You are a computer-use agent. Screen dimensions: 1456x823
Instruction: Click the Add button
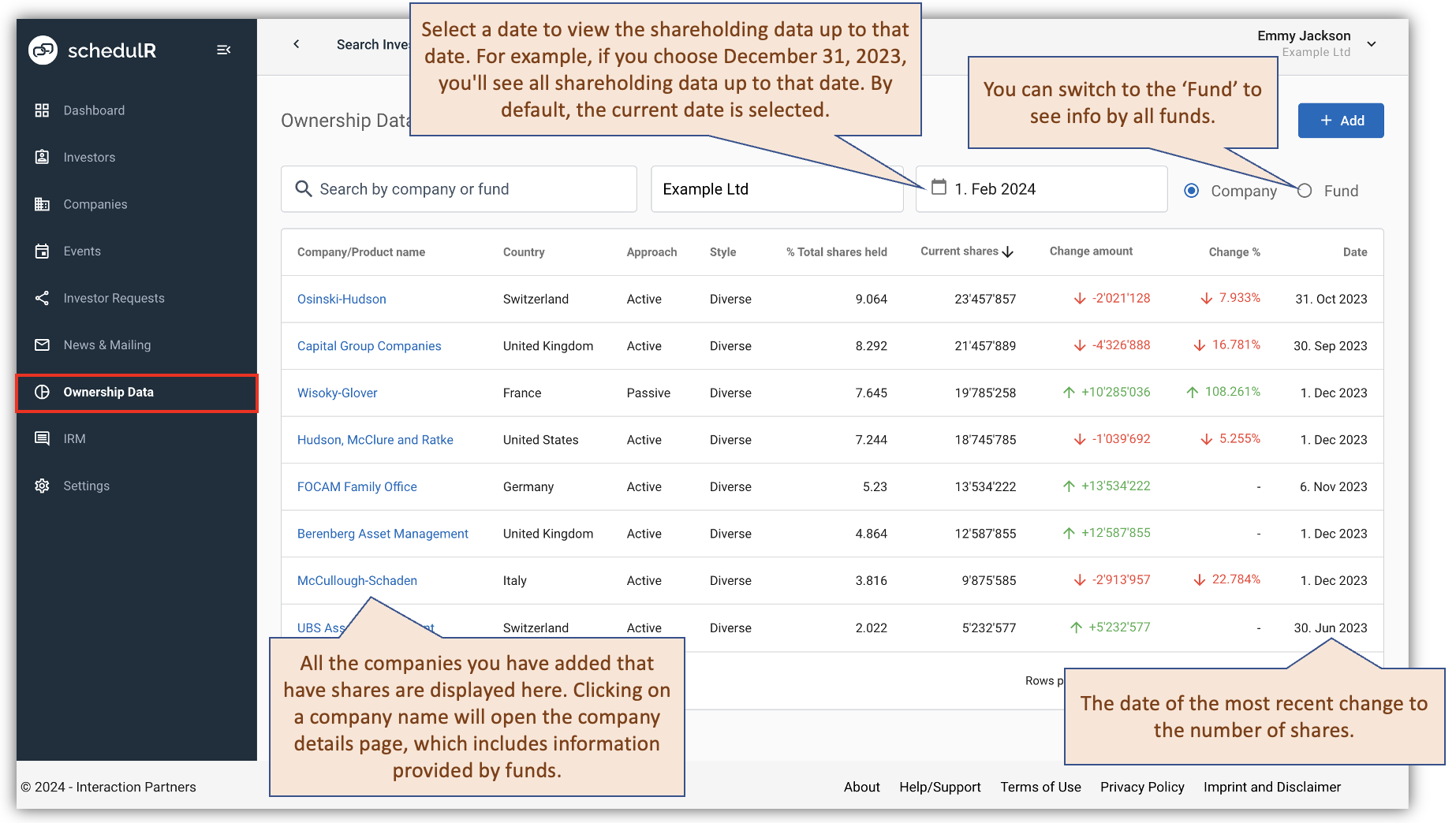[x=1340, y=120]
